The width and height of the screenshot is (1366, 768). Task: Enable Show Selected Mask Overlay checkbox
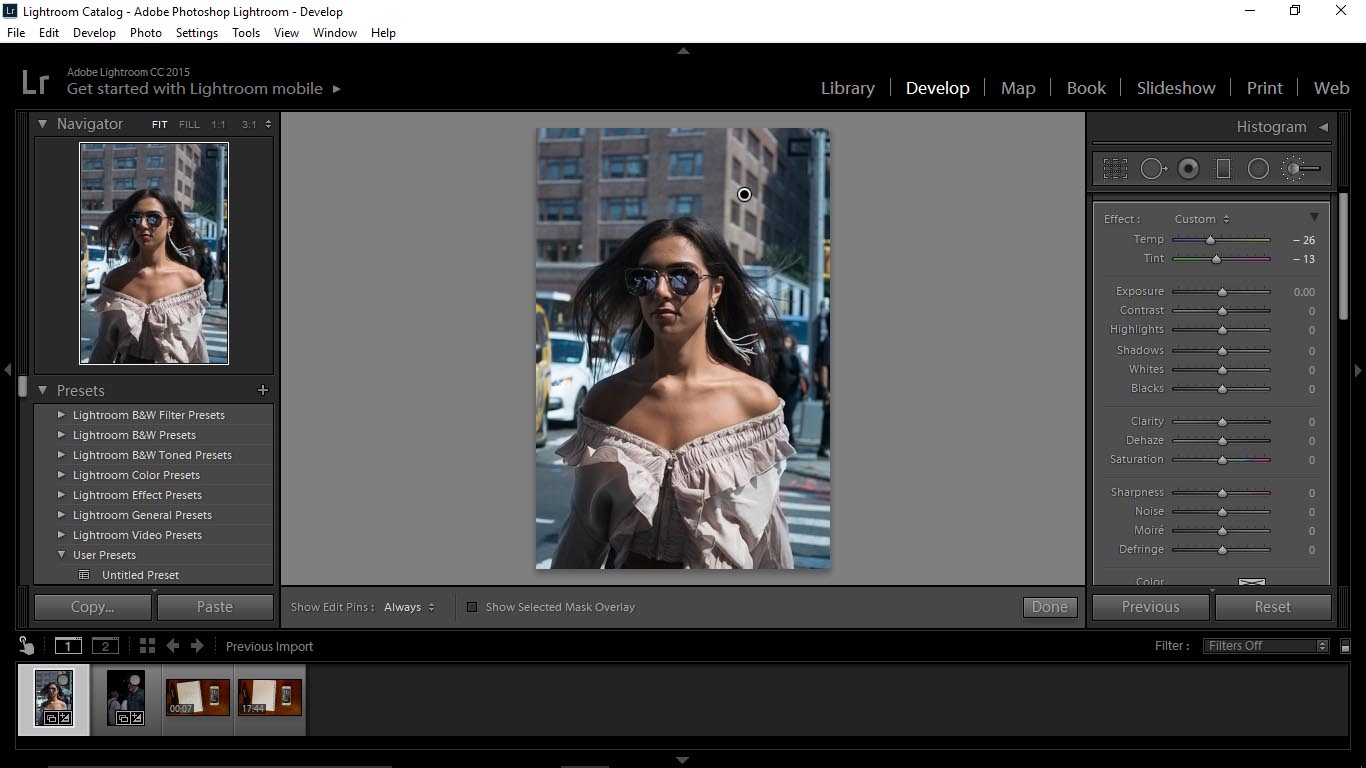click(x=472, y=607)
